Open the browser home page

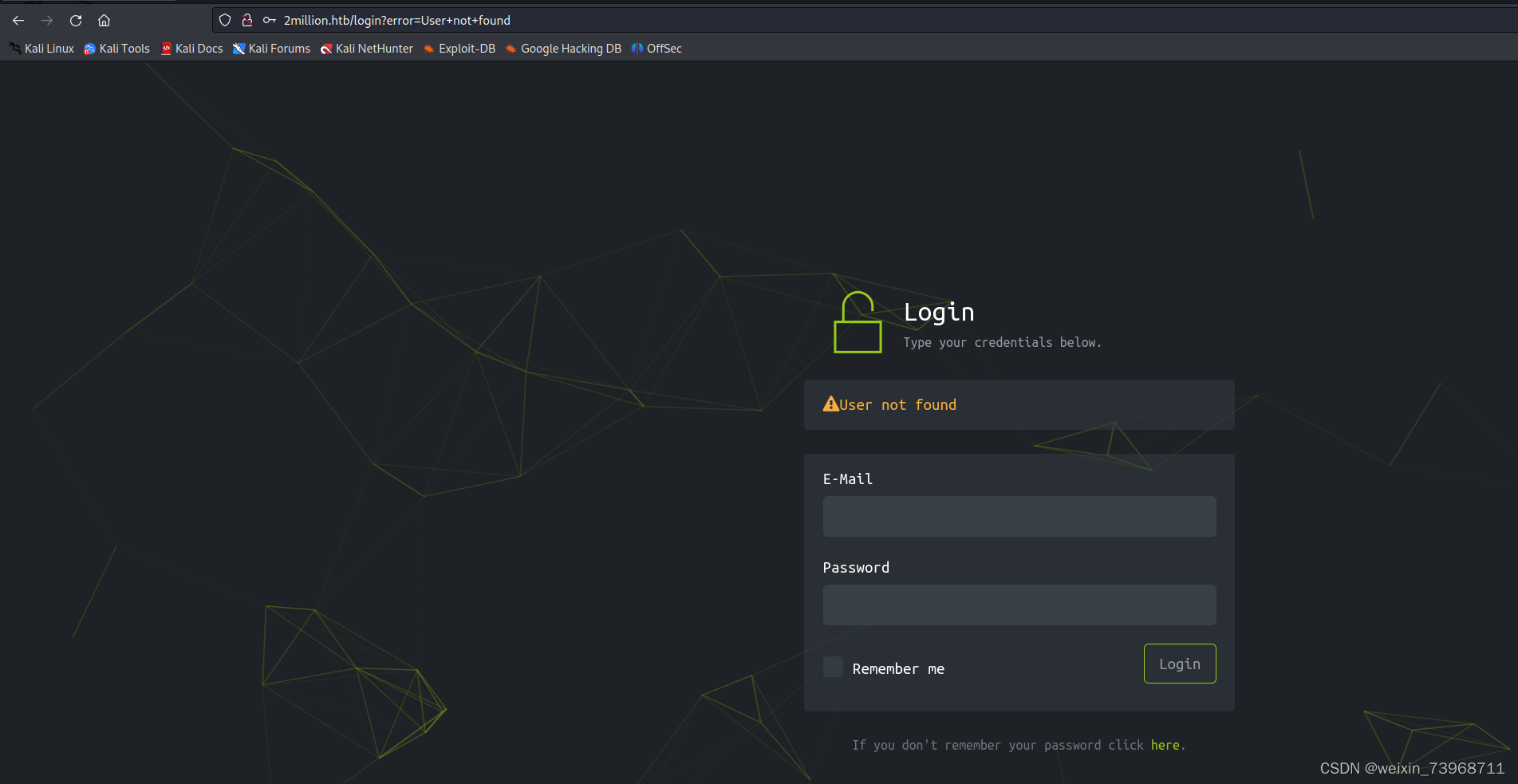[104, 20]
